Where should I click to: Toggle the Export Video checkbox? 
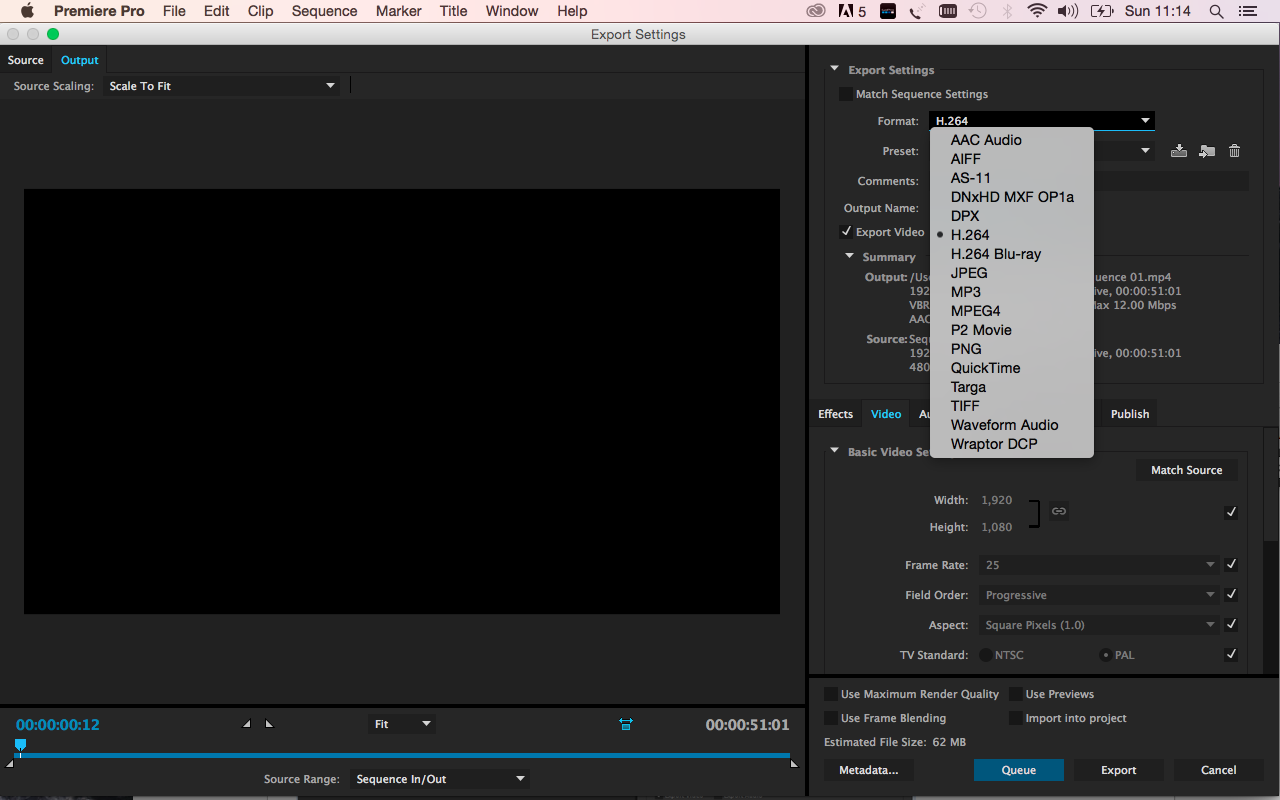846,232
